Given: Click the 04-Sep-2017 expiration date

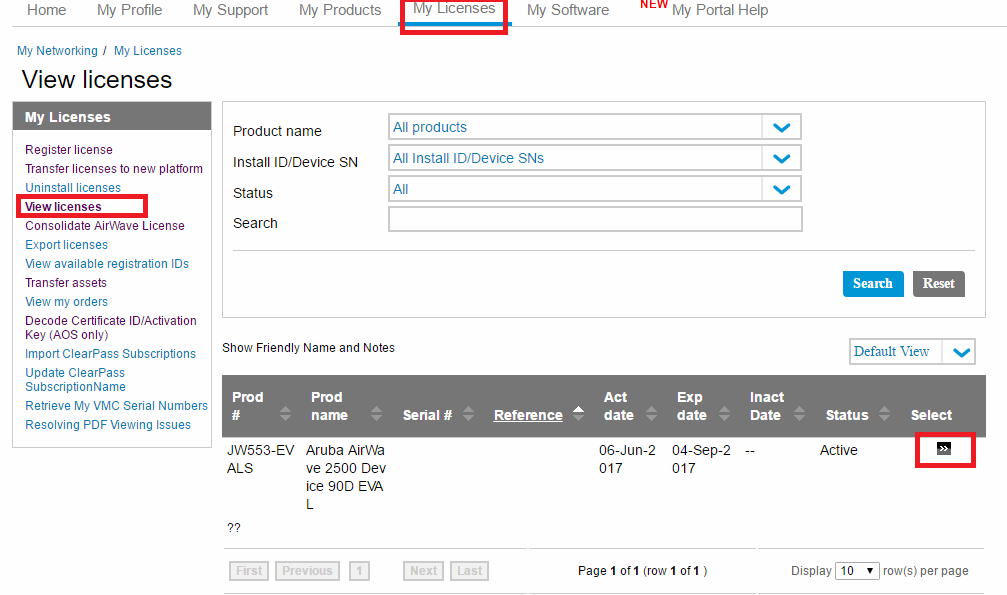Looking at the screenshot, I should click(701, 459).
